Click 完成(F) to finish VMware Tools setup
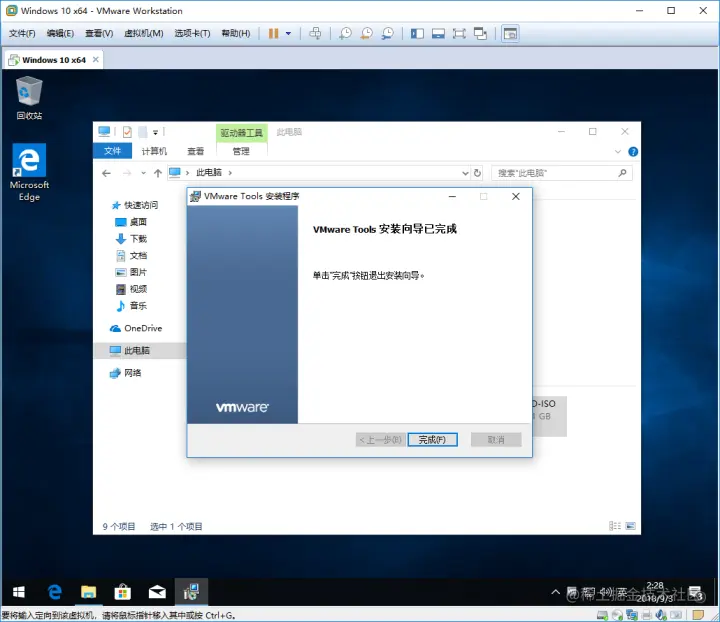Image resolution: width=720 pixels, height=622 pixels. (x=432, y=440)
